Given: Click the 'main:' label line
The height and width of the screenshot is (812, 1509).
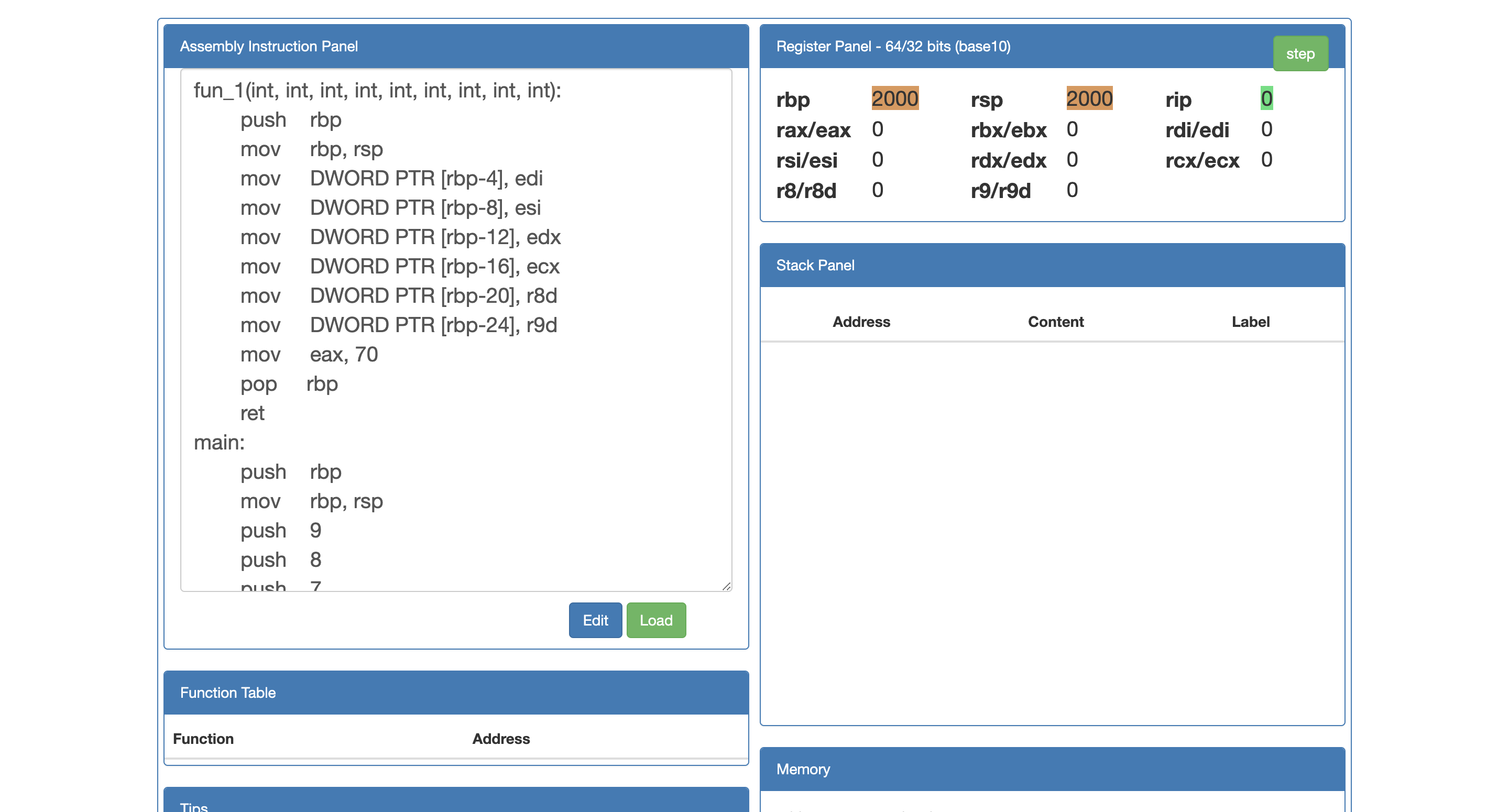Looking at the screenshot, I should (218, 442).
